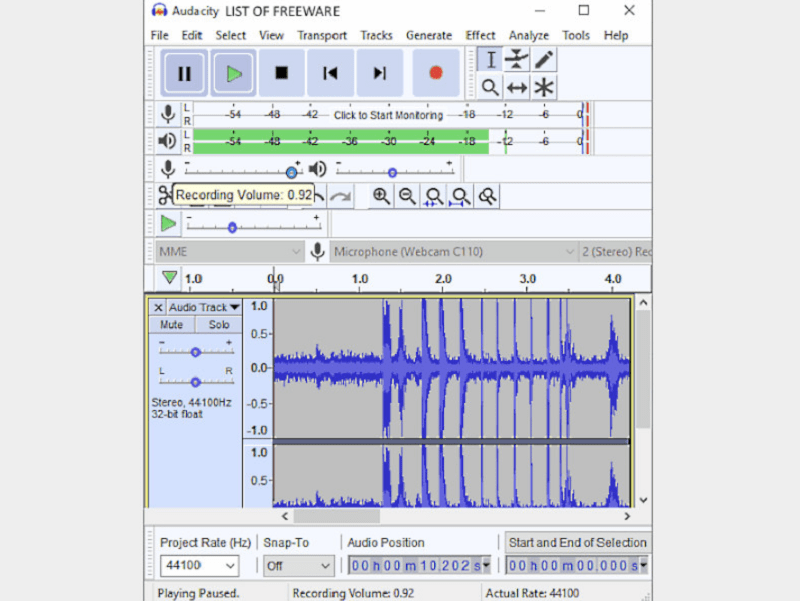Click the playback level meter bar
800x601 pixels.
[388, 141]
